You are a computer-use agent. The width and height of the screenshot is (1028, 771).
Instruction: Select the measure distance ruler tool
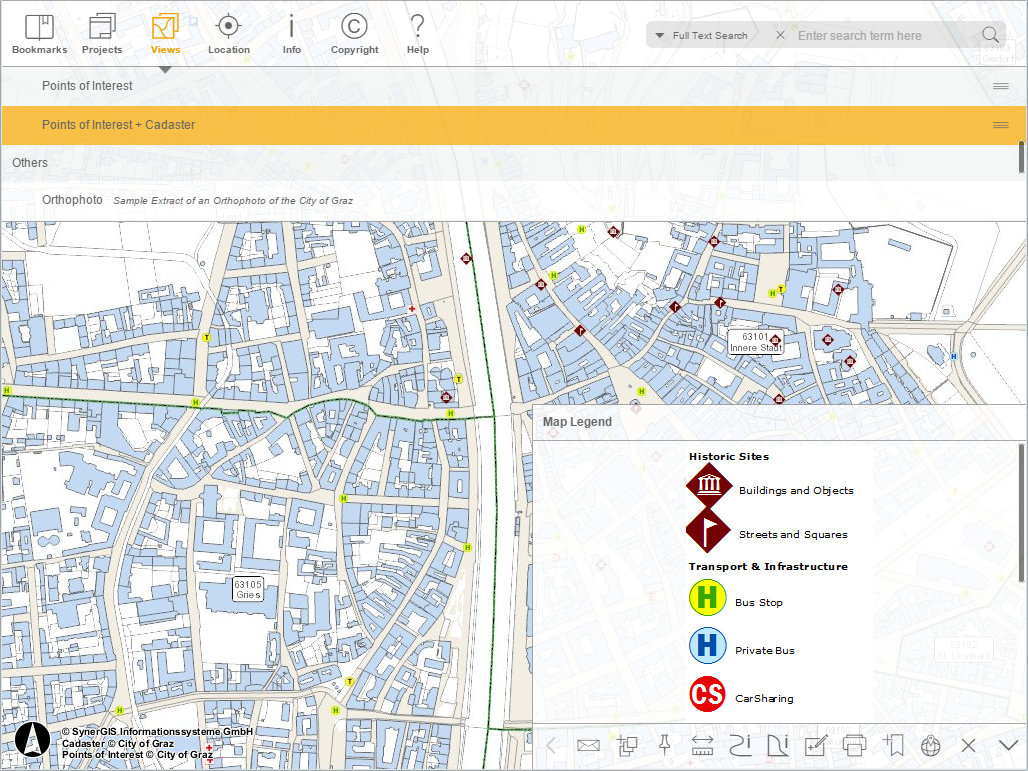(x=702, y=745)
